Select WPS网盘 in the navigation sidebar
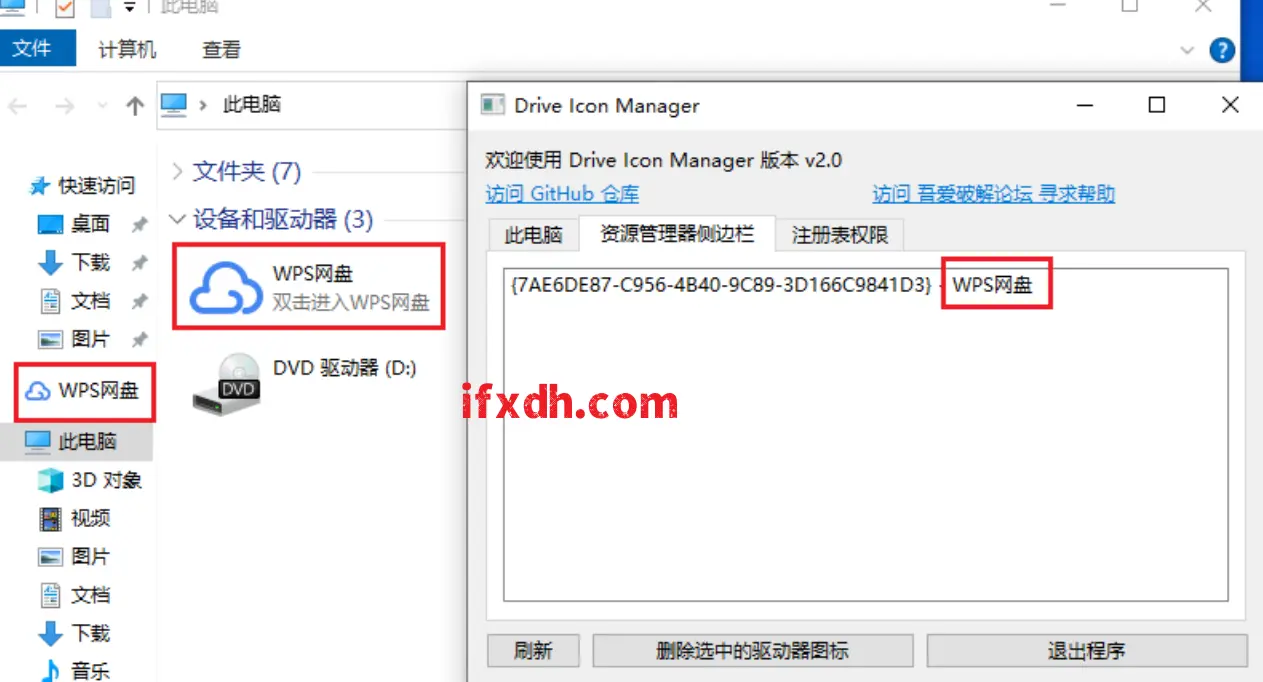 83,391
